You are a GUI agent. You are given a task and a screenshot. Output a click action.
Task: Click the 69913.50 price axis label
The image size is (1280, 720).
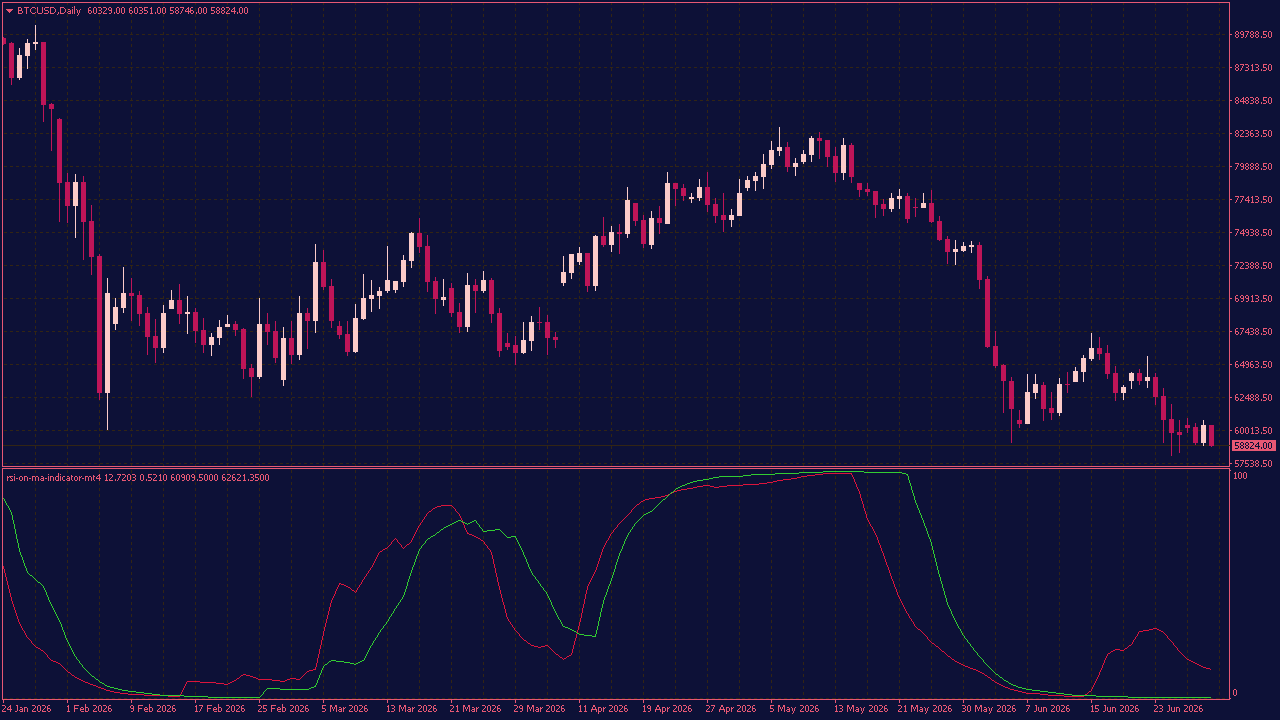click(1253, 299)
